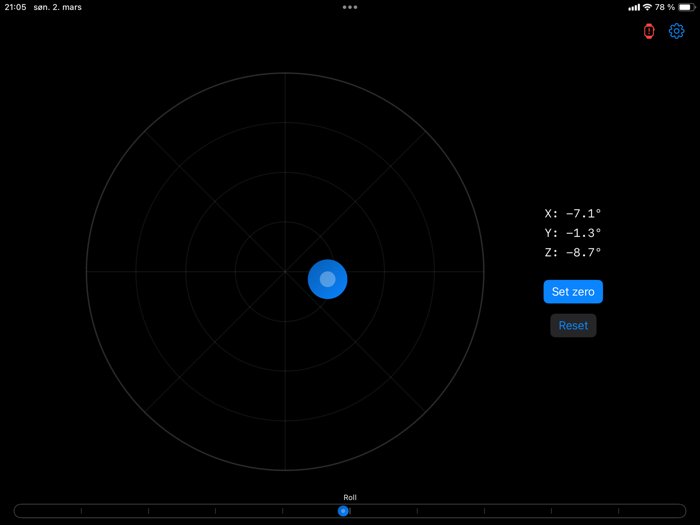Click the Set zero button
This screenshot has height=525, width=700.
tap(573, 292)
